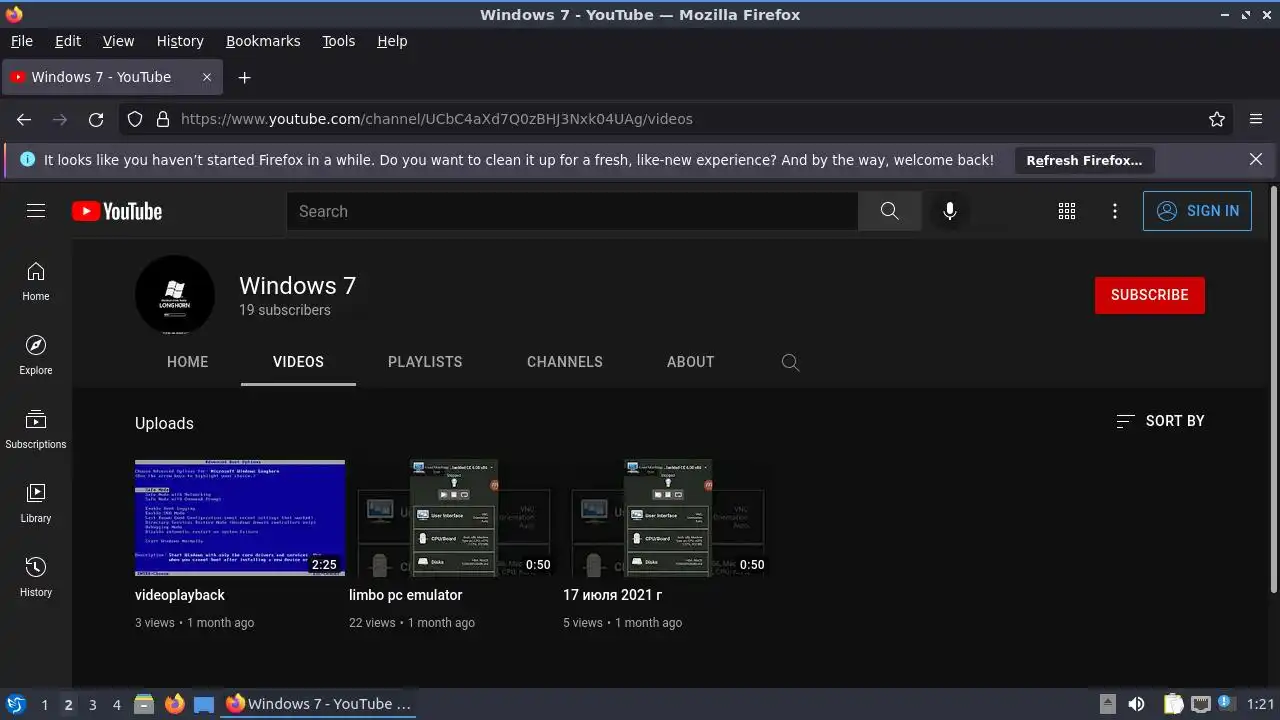The image size is (1280, 720).
Task: Click the page vertical scrollbar
Action: (1273, 390)
